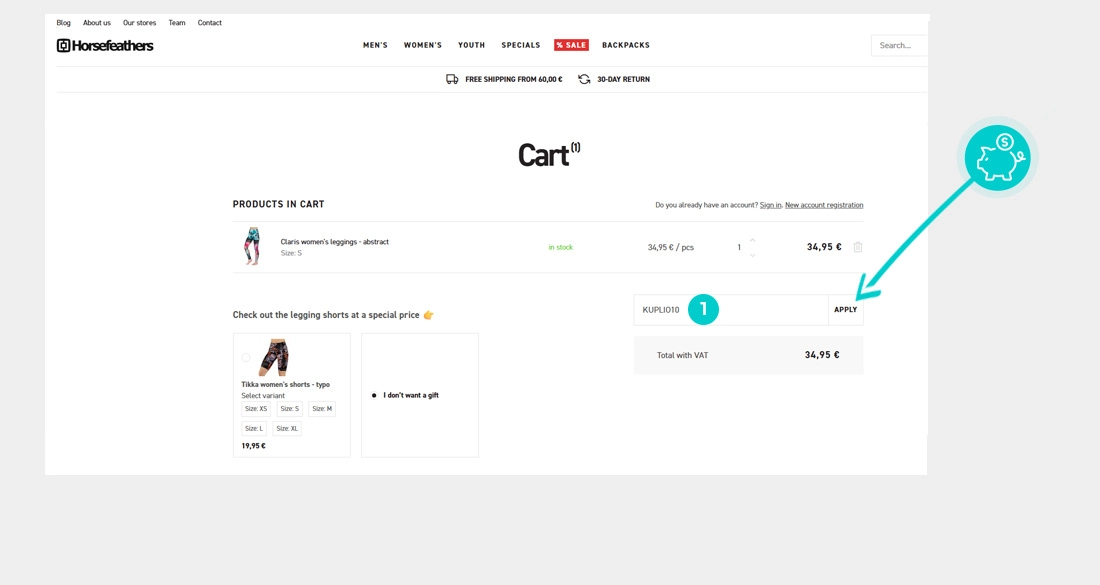Increase leggings quantity with up arrow
The image size is (1100, 585).
click(753, 240)
